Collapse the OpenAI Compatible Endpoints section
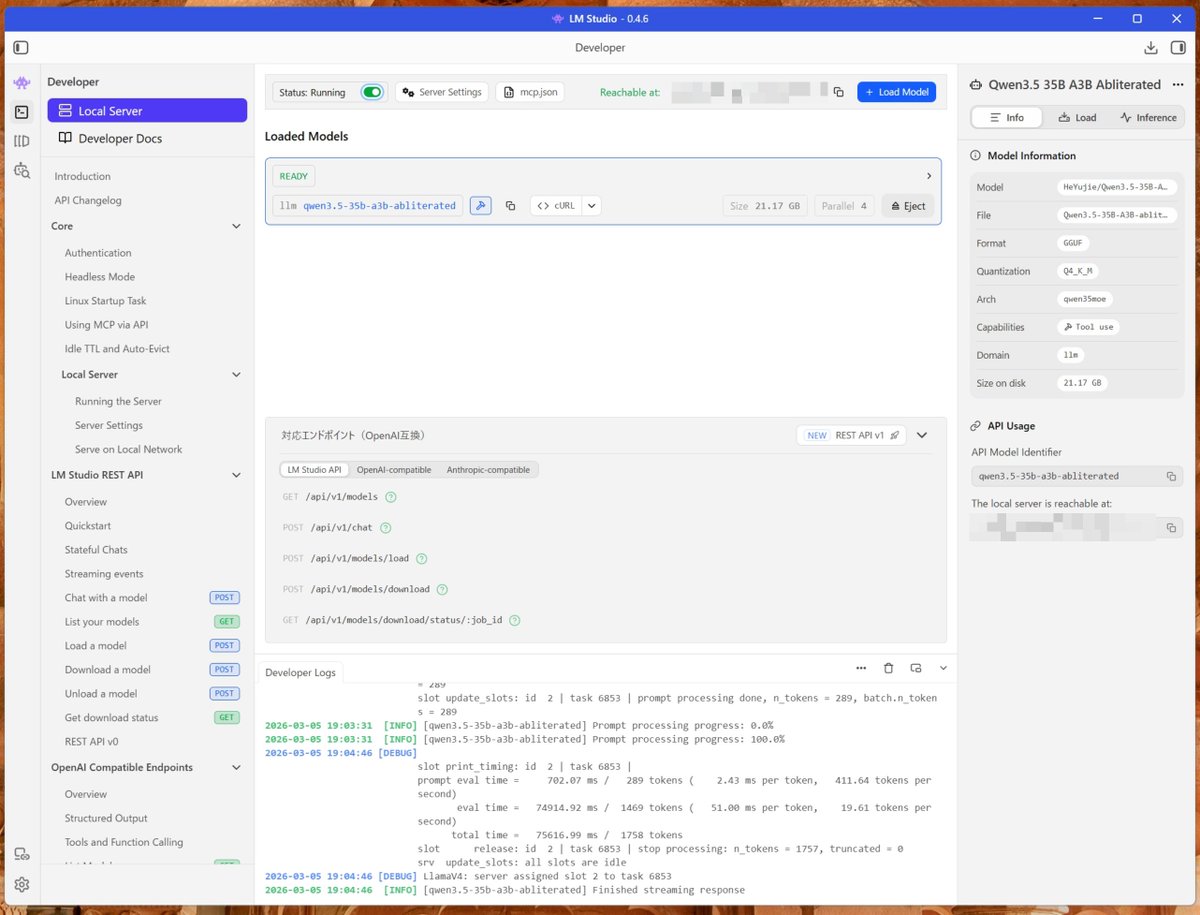 click(x=236, y=768)
